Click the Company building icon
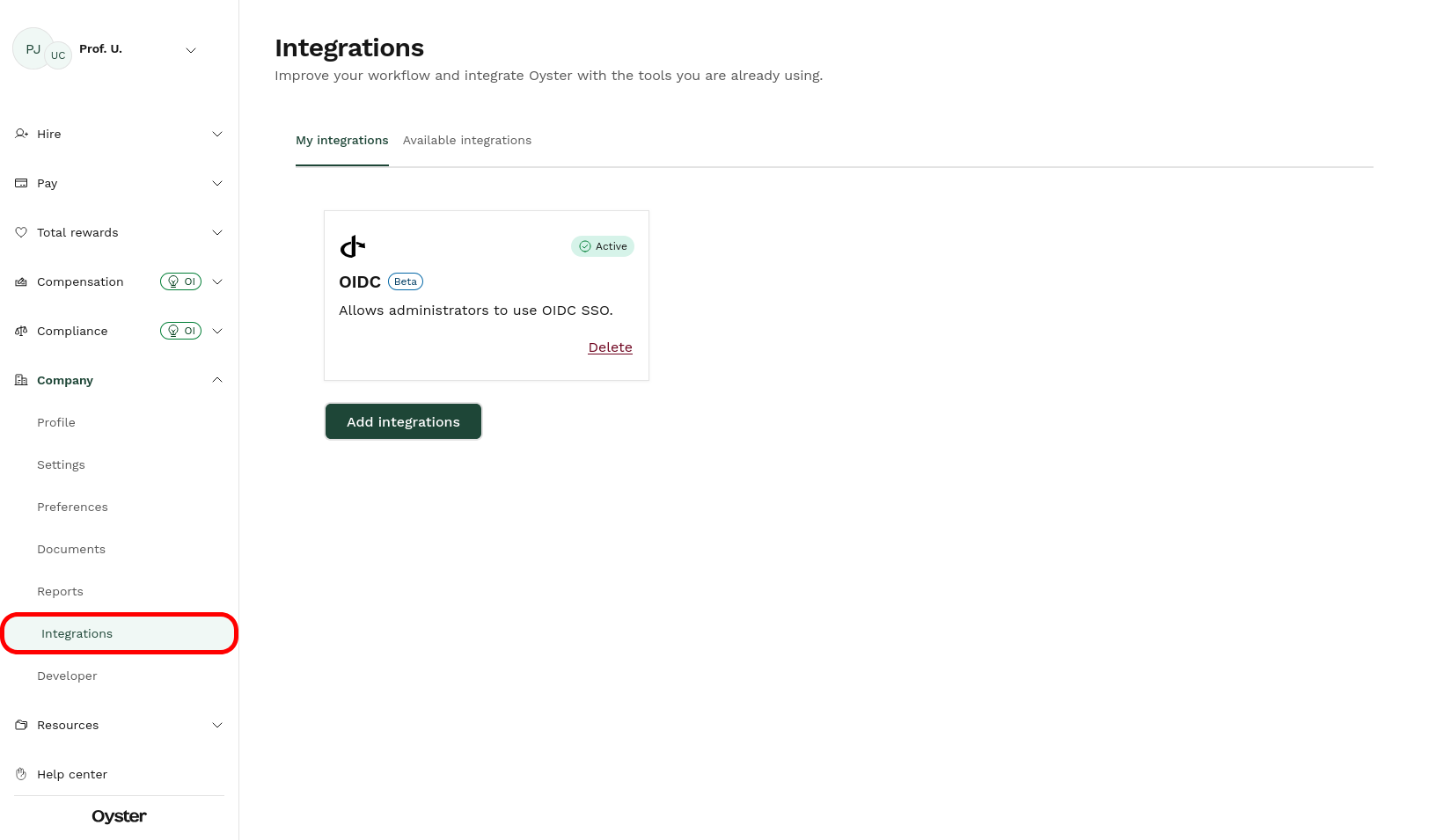Viewport: 1436px width, 840px height. tap(21, 380)
